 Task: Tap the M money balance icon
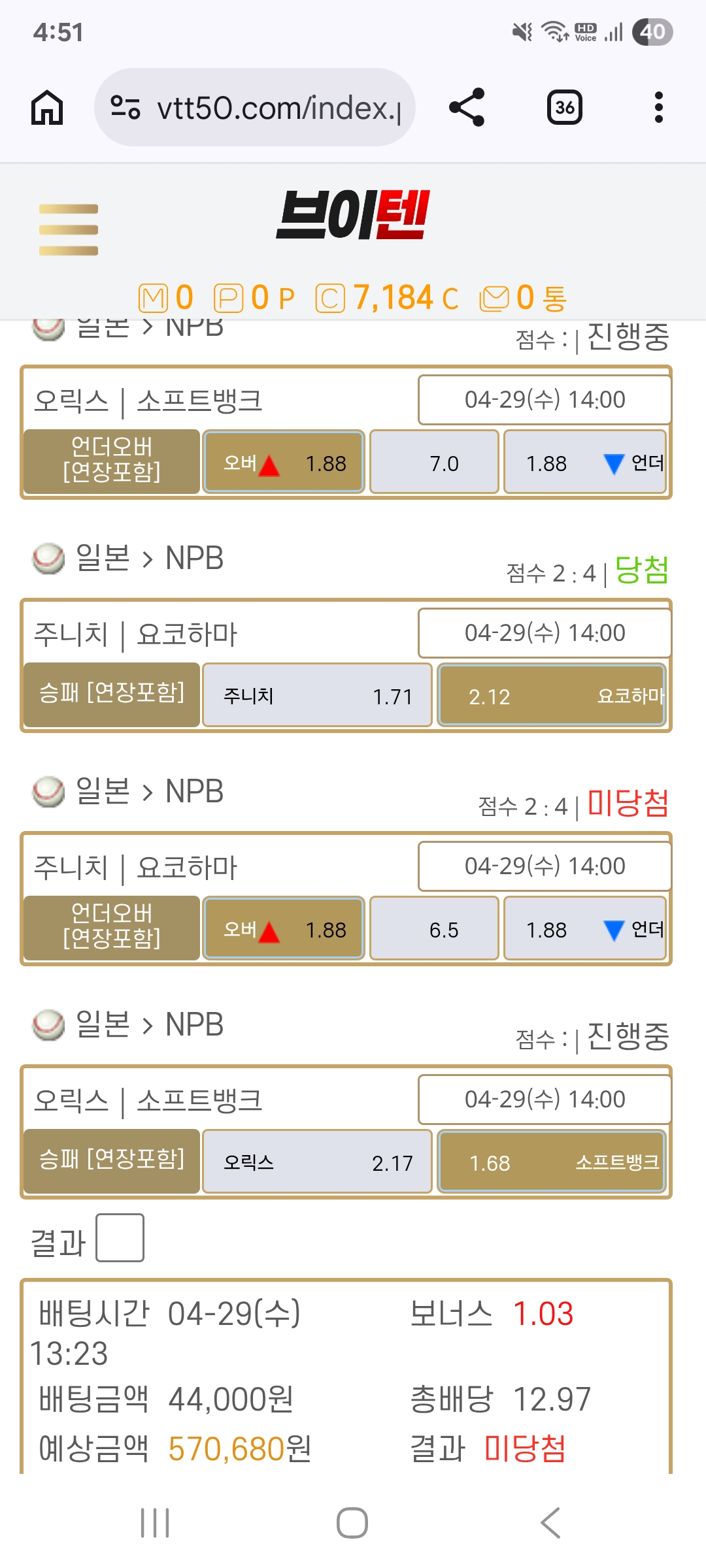153,299
